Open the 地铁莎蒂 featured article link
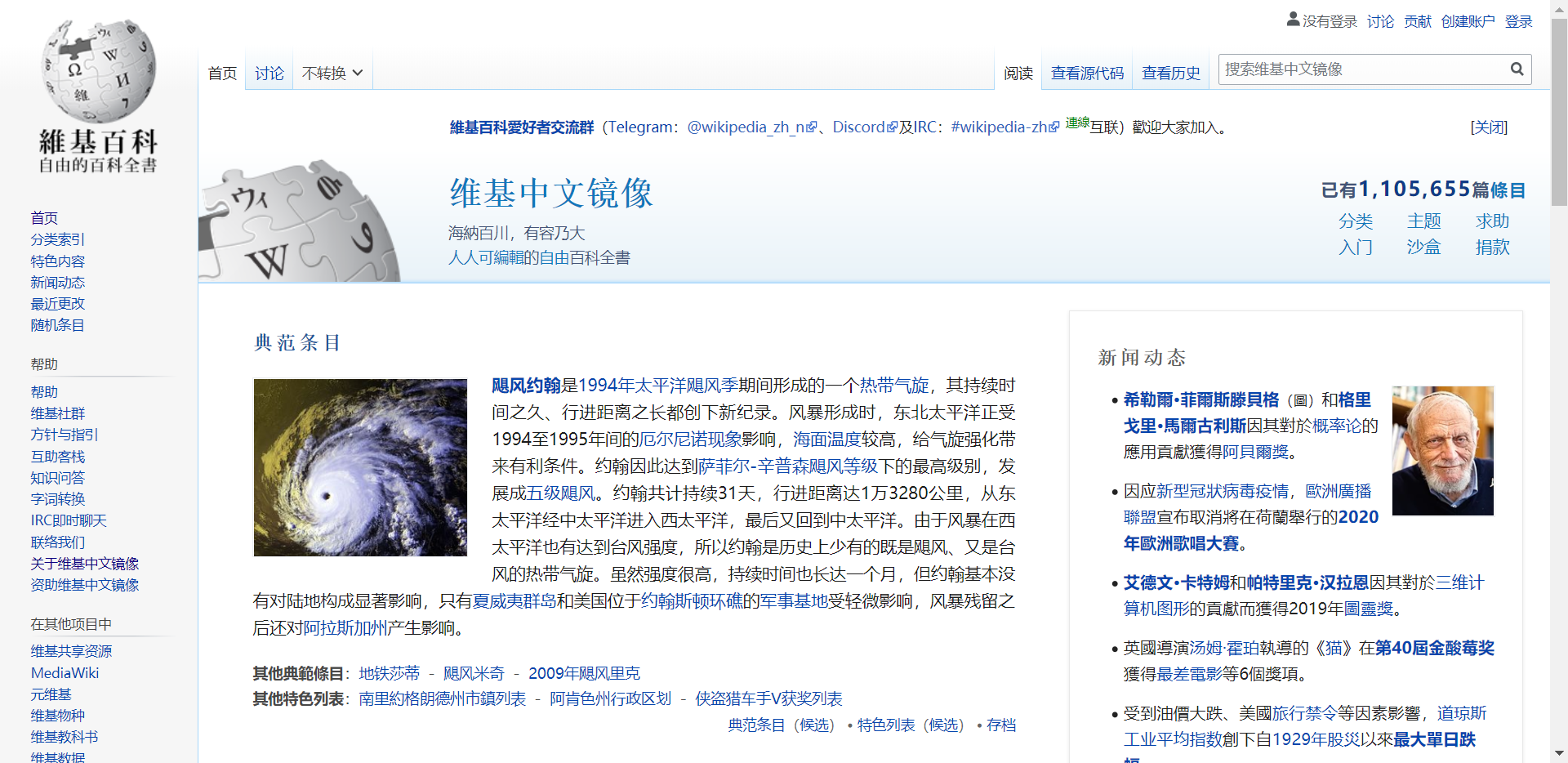The image size is (1568, 763). (x=390, y=673)
